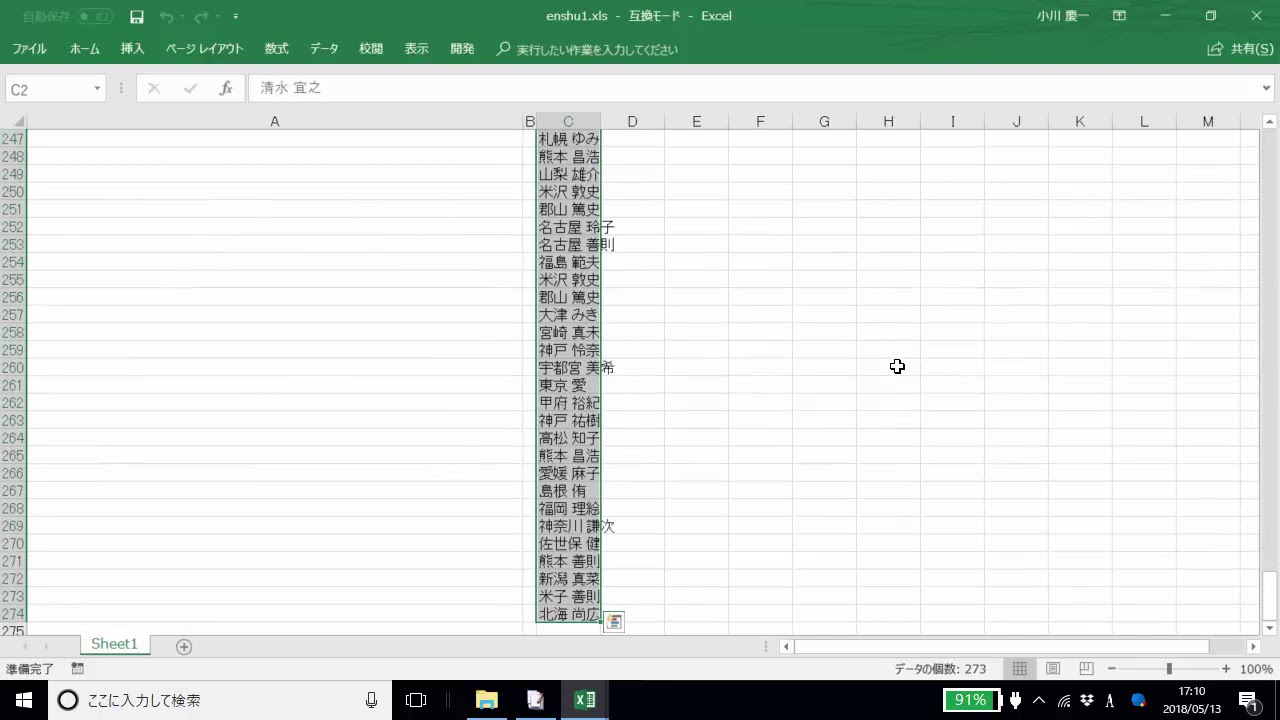Switch to Page Break Preview icon
The width and height of the screenshot is (1280, 720).
coord(1086,669)
